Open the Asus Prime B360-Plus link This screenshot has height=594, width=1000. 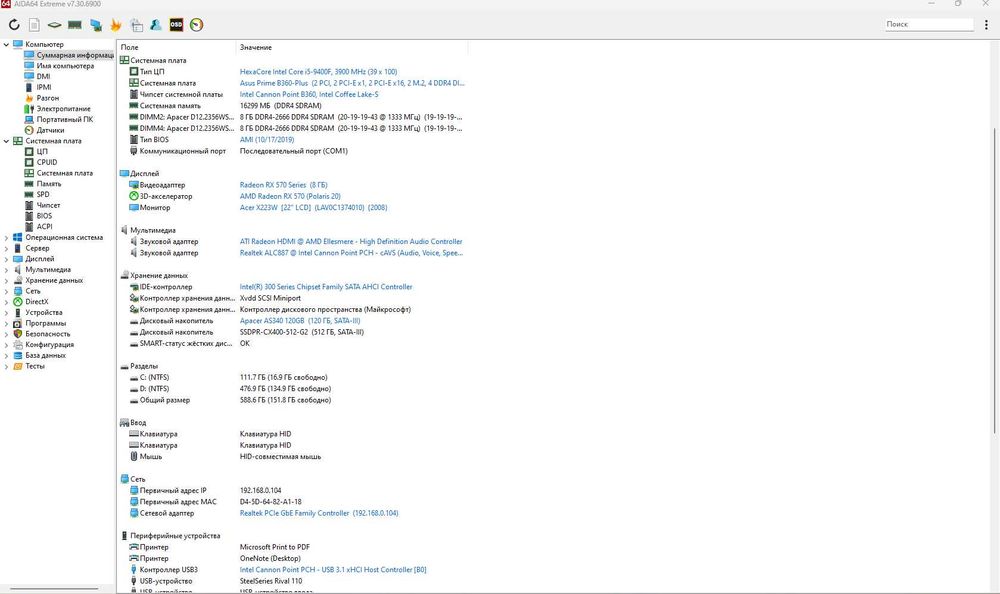352,84
